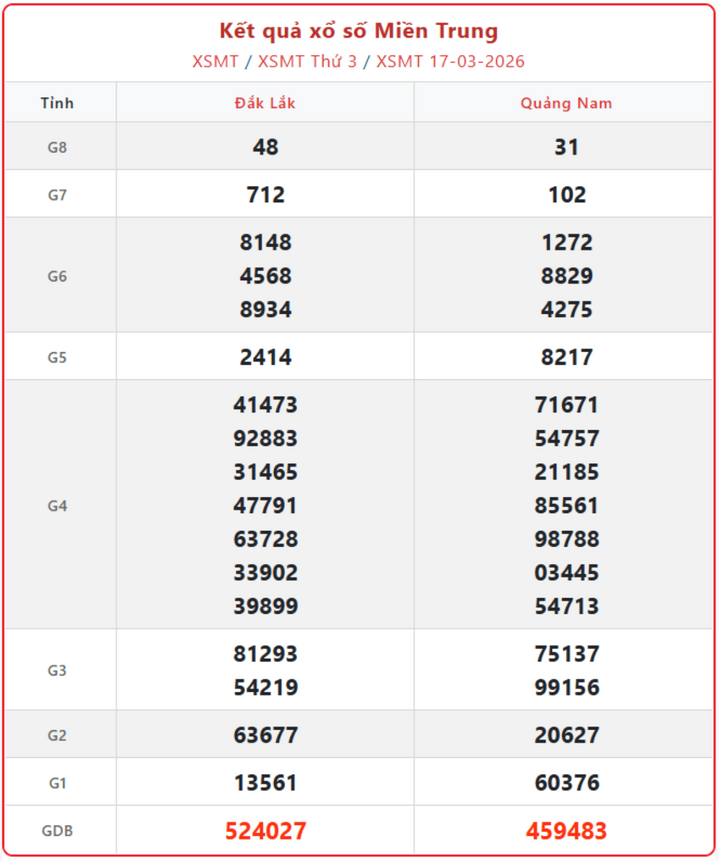Click the Kết quả xổ số Miền Trung title

(x=359, y=31)
